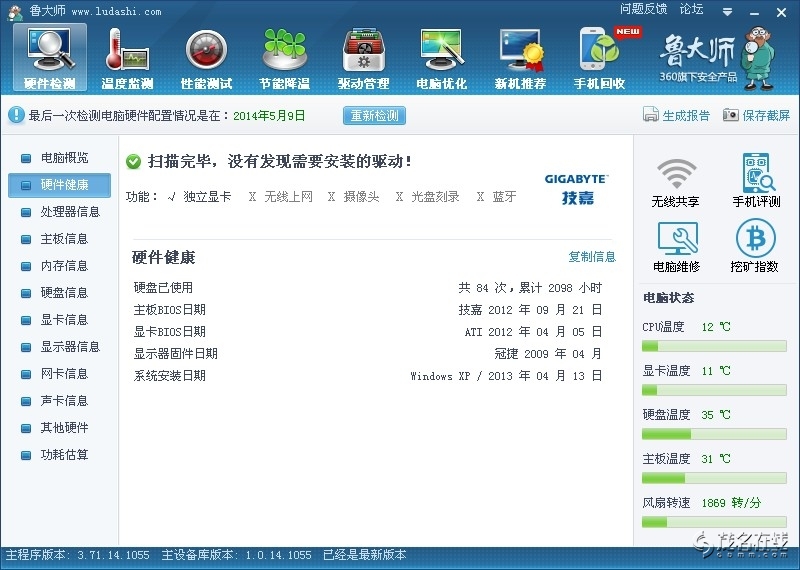Open 驱动管理 driver management
800x570 pixels.
pos(363,58)
